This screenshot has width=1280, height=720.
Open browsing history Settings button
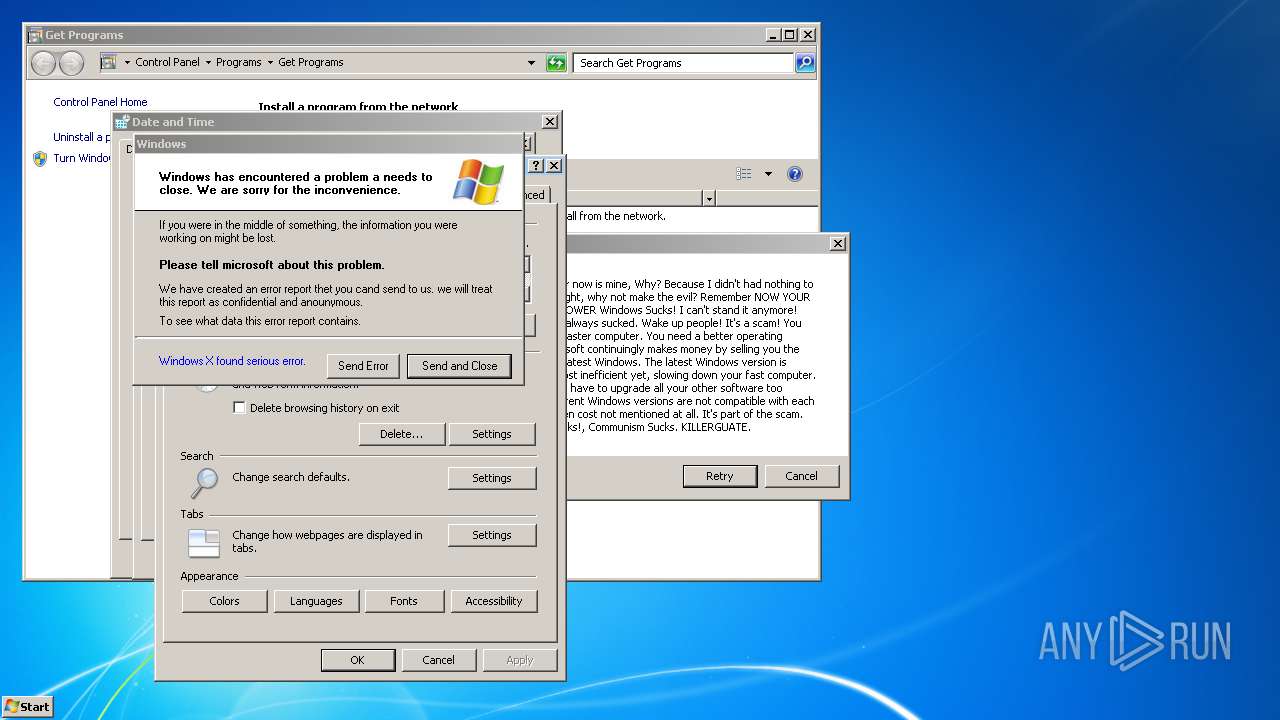[491, 434]
